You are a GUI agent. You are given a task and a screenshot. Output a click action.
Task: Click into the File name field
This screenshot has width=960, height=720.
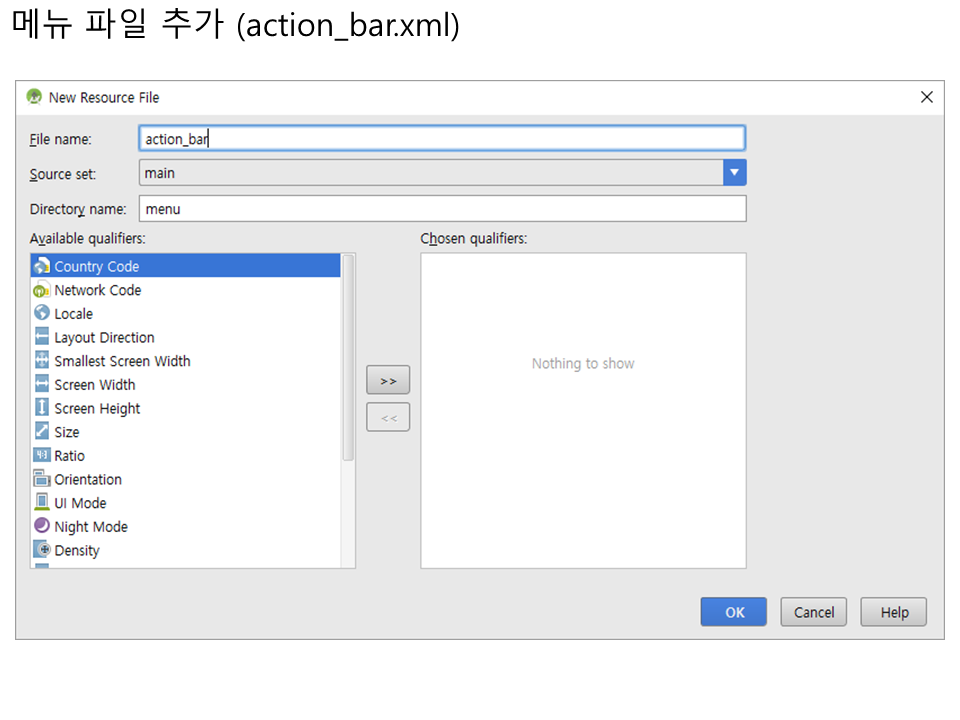(x=442, y=138)
